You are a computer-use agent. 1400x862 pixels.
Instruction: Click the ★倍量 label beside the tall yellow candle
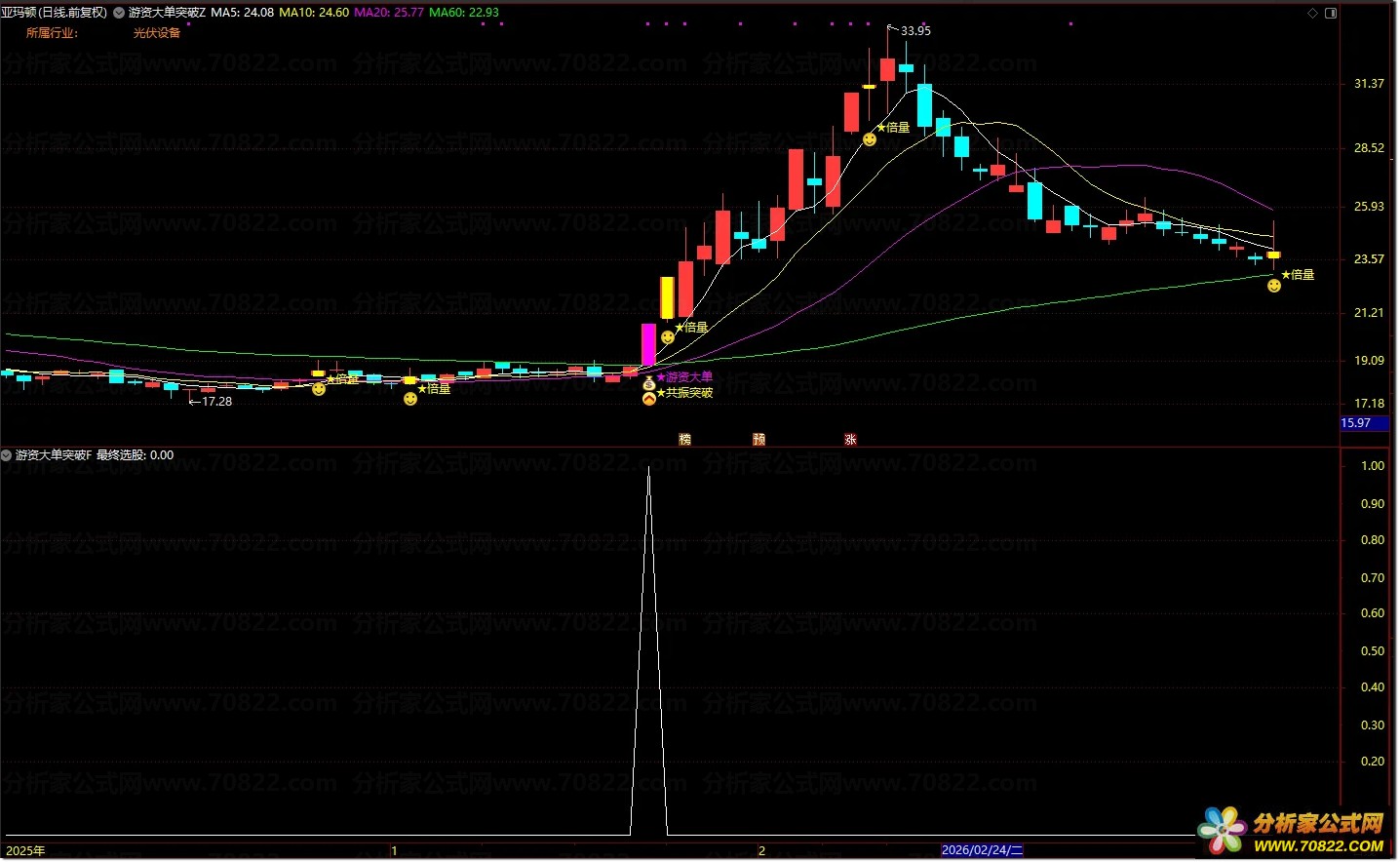pos(691,328)
